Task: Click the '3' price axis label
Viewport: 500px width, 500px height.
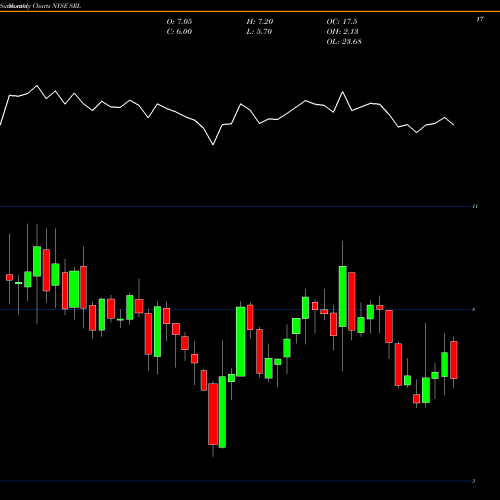Action: (x=474, y=481)
